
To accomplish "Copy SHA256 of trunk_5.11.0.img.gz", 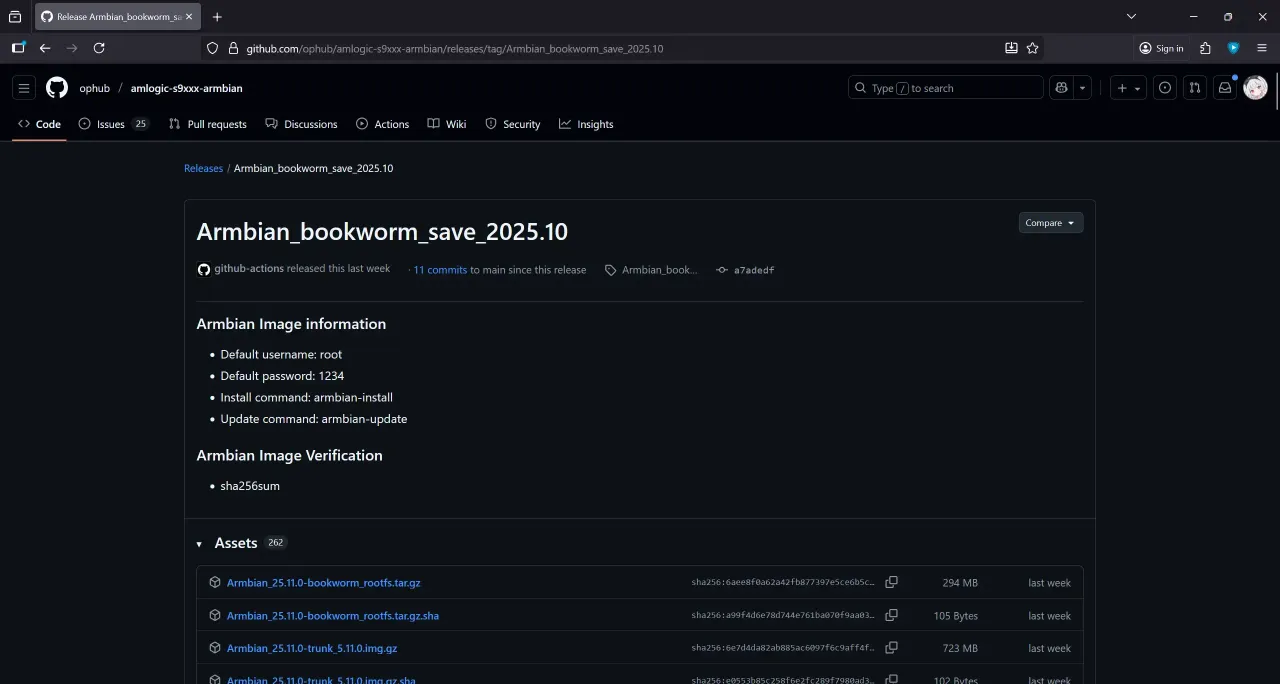I will tap(891, 648).
